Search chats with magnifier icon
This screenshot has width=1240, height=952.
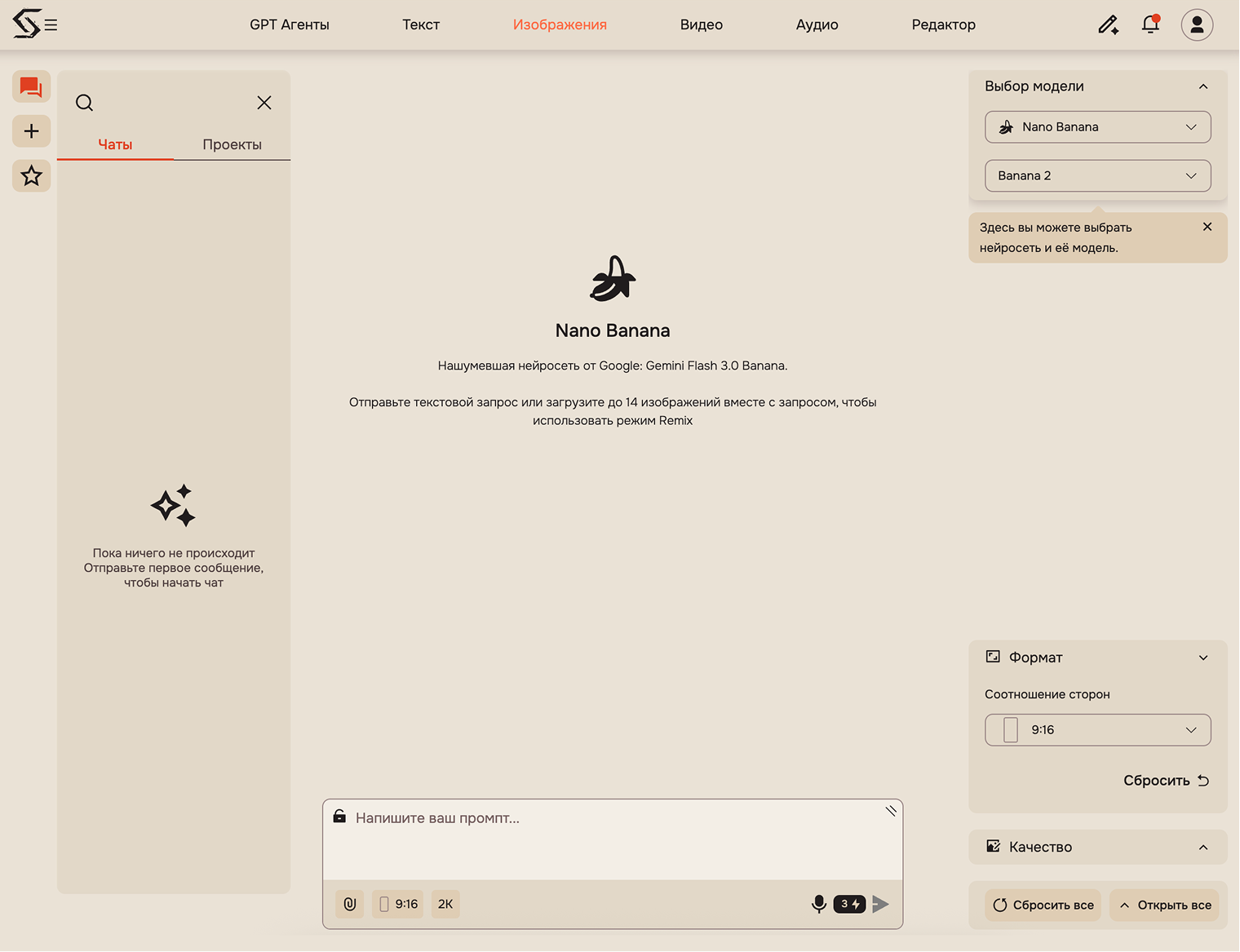(84, 103)
